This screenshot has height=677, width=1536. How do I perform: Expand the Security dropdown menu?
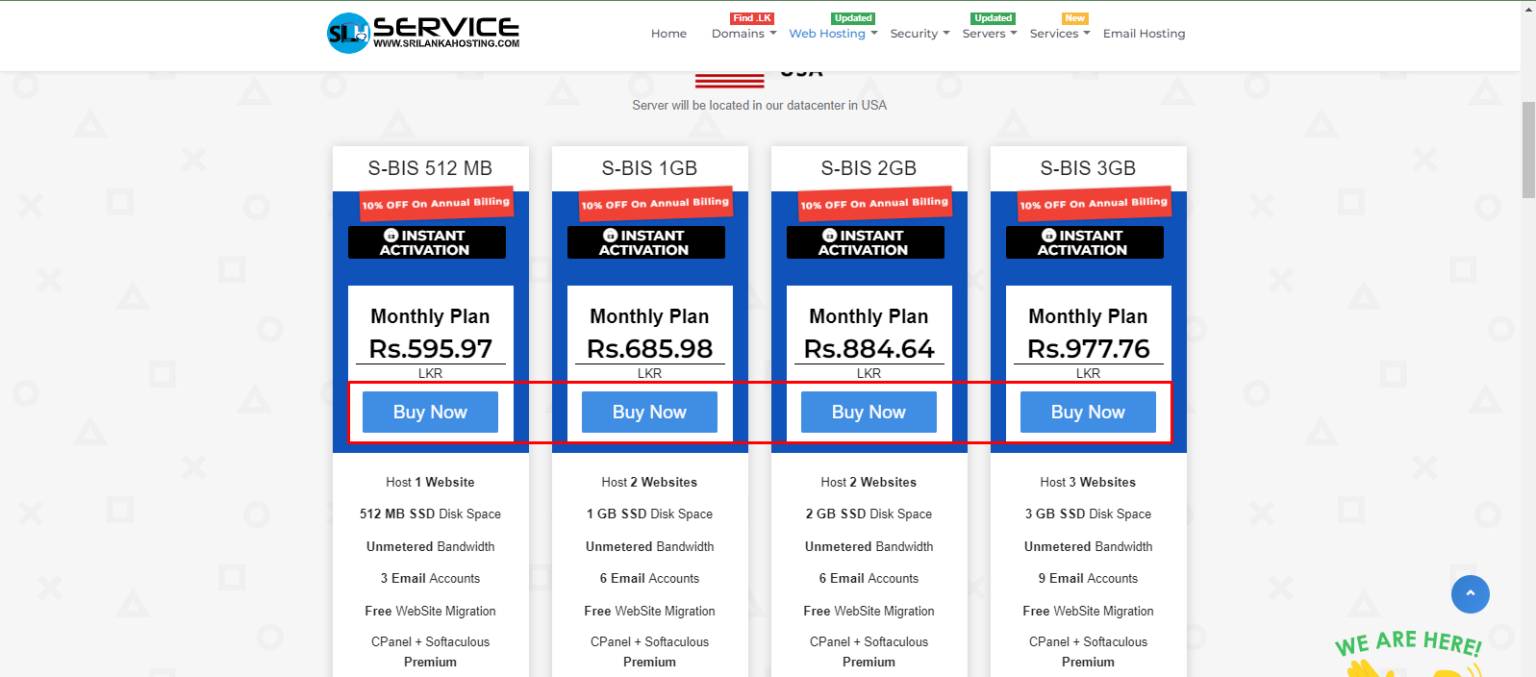(919, 34)
